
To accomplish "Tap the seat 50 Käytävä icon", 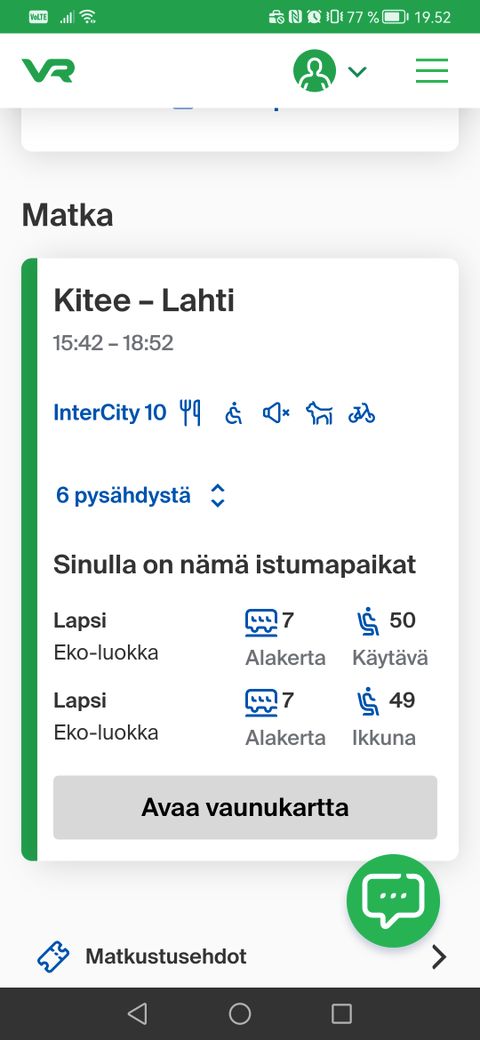I will coord(368,622).
